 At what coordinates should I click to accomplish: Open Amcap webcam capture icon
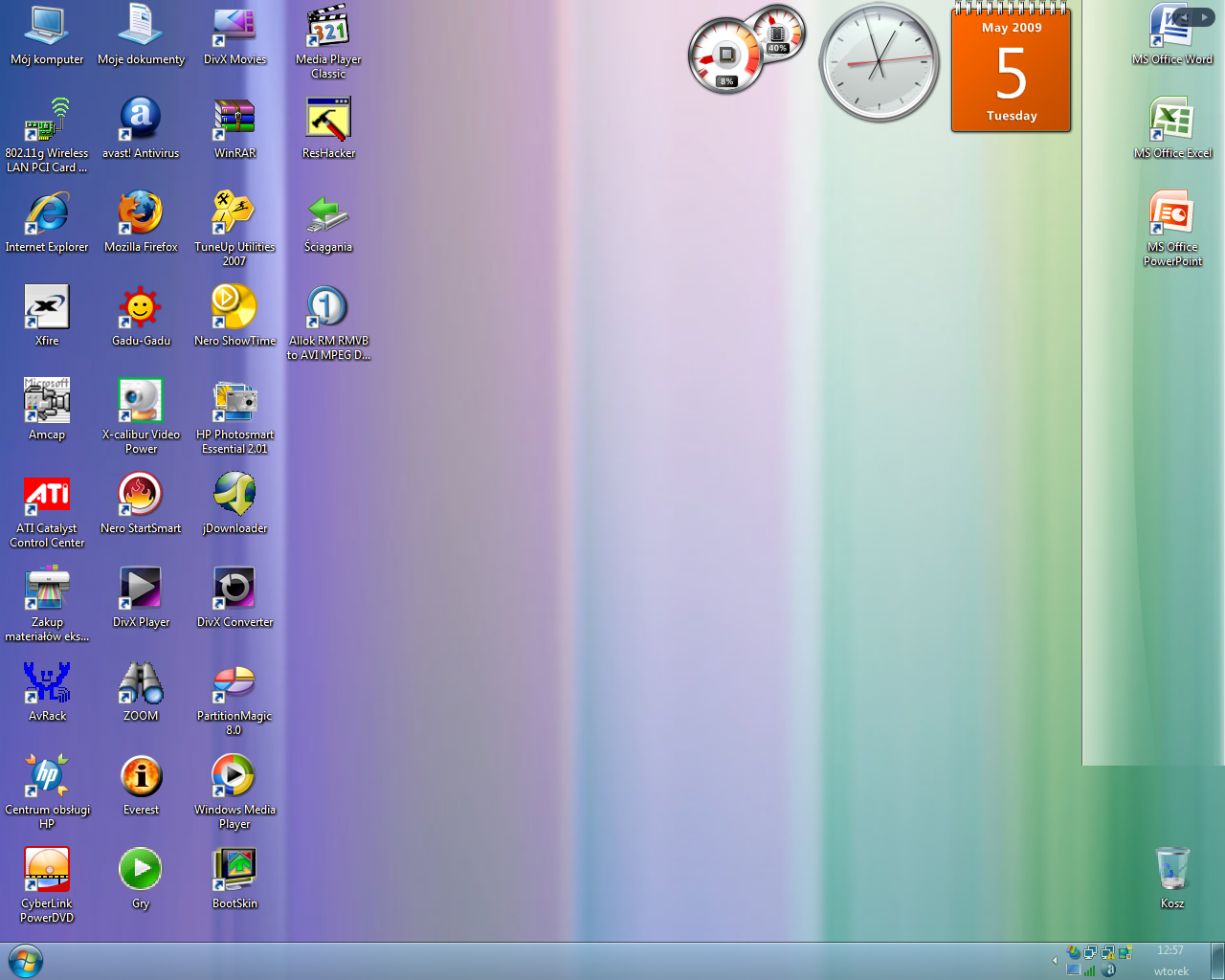[x=47, y=410]
